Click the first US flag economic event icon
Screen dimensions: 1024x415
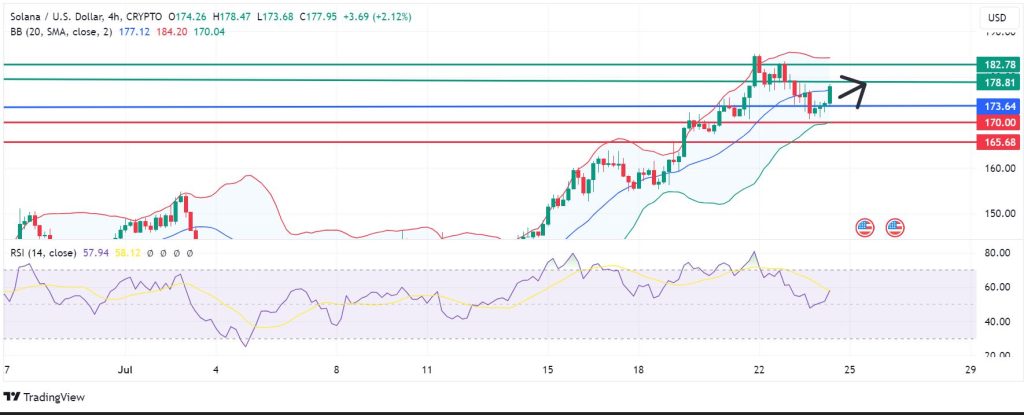pyautogui.click(x=865, y=227)
